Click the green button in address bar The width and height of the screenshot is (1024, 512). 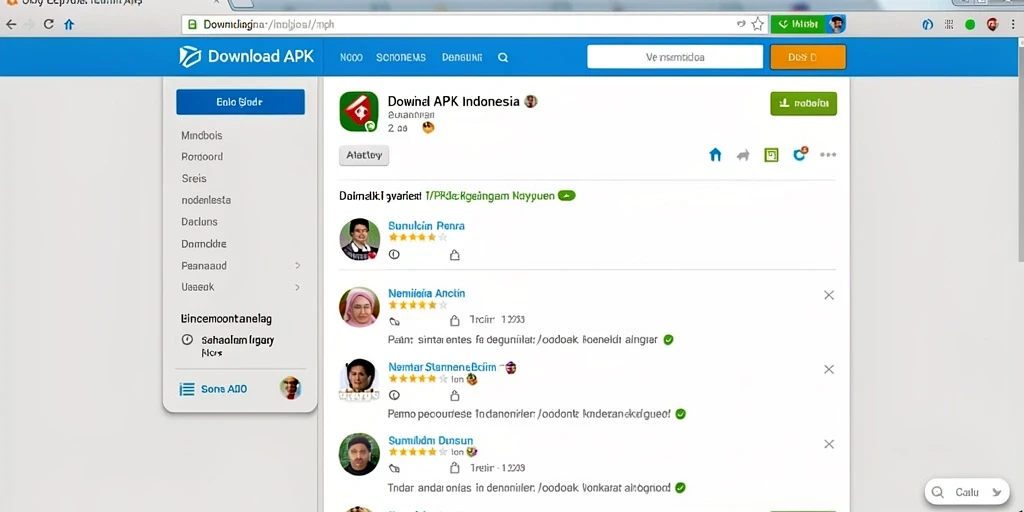tap(798, 25)
